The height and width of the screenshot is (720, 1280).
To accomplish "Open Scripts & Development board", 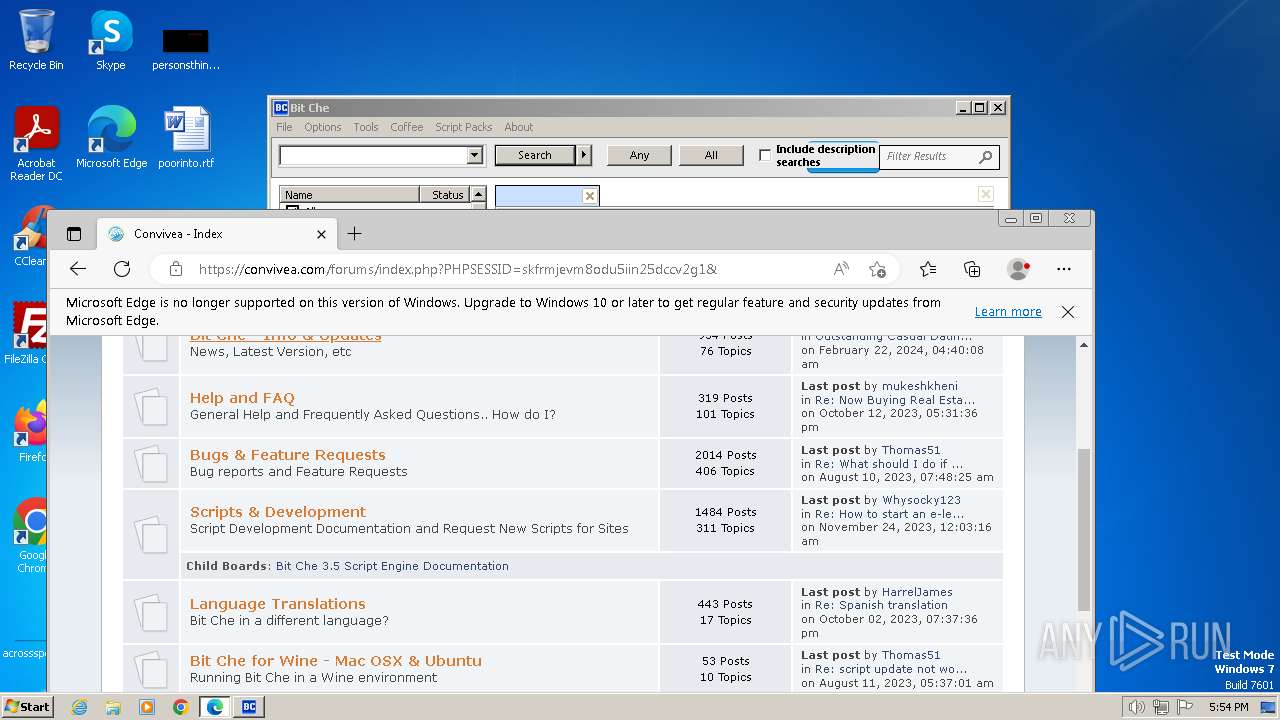I will click(x=278, y=512).
